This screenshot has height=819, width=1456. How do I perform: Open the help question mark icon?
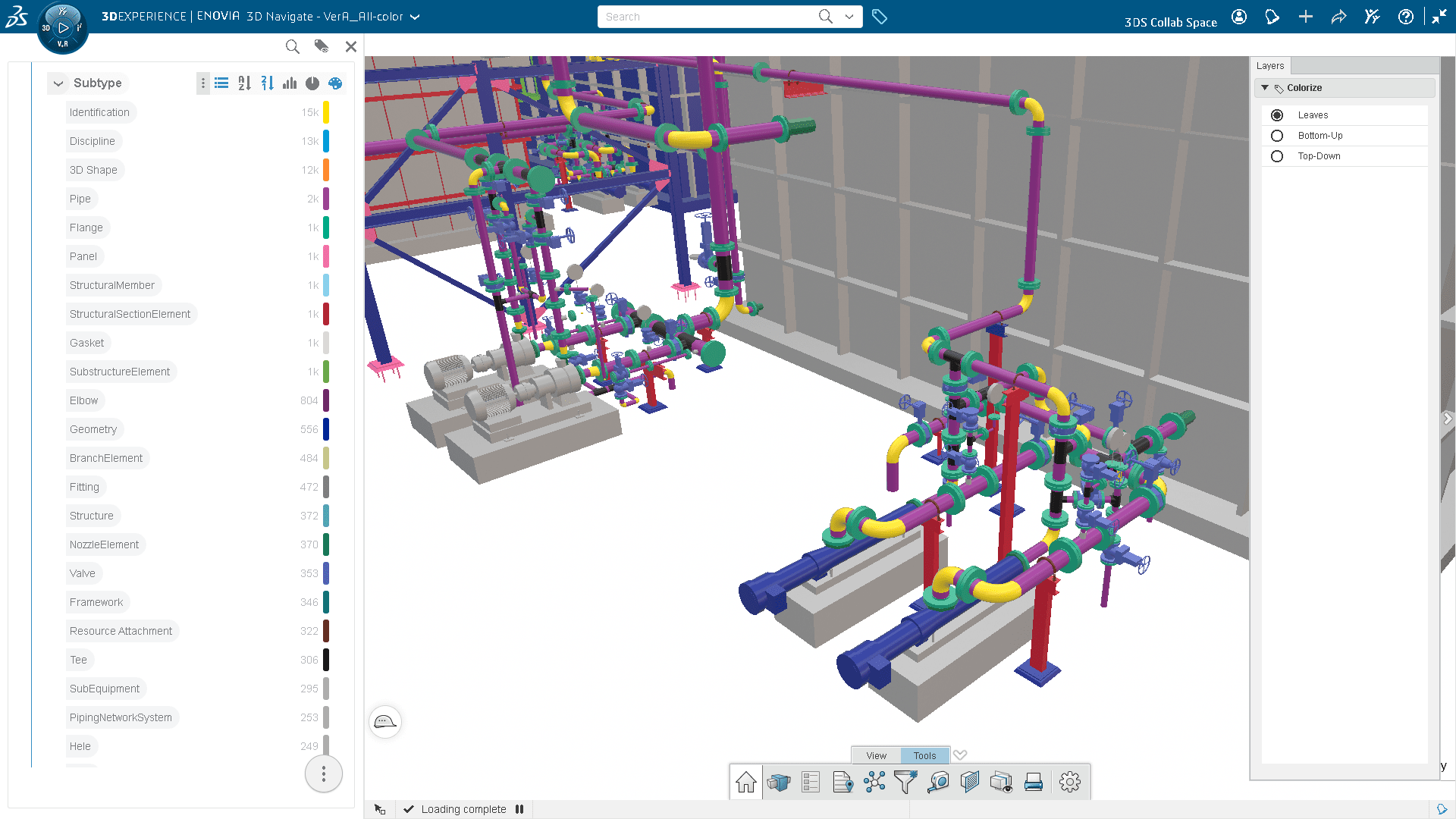[1406, 17]
